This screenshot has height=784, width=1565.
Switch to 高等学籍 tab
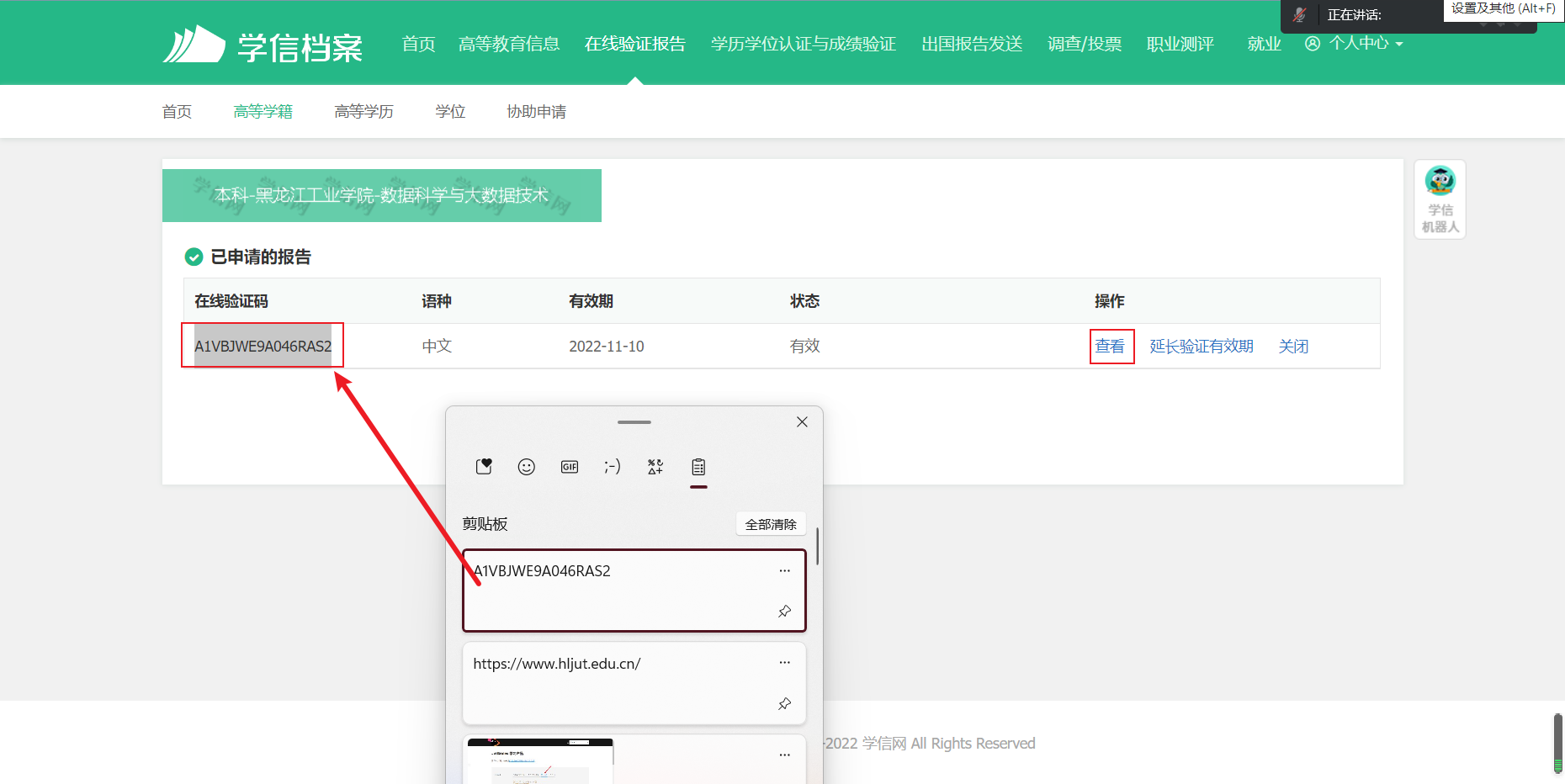tap(263, 112)
